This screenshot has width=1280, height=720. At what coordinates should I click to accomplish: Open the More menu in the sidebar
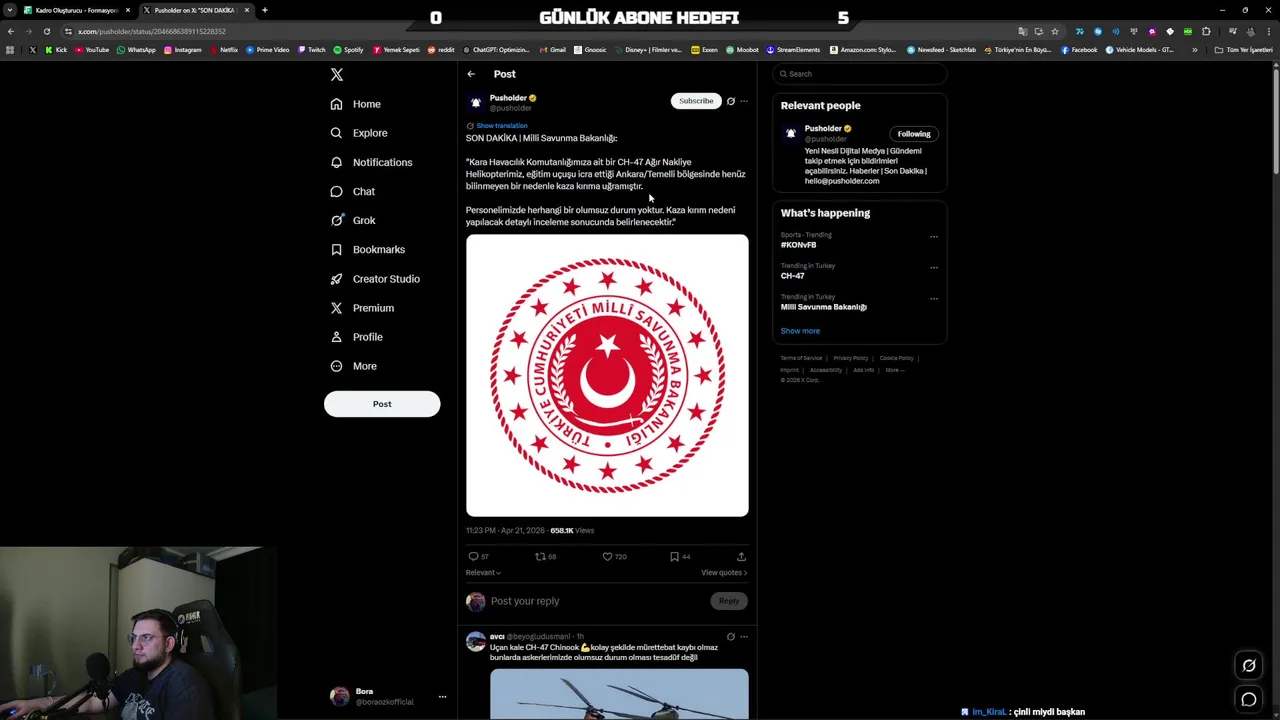(354, 366)
